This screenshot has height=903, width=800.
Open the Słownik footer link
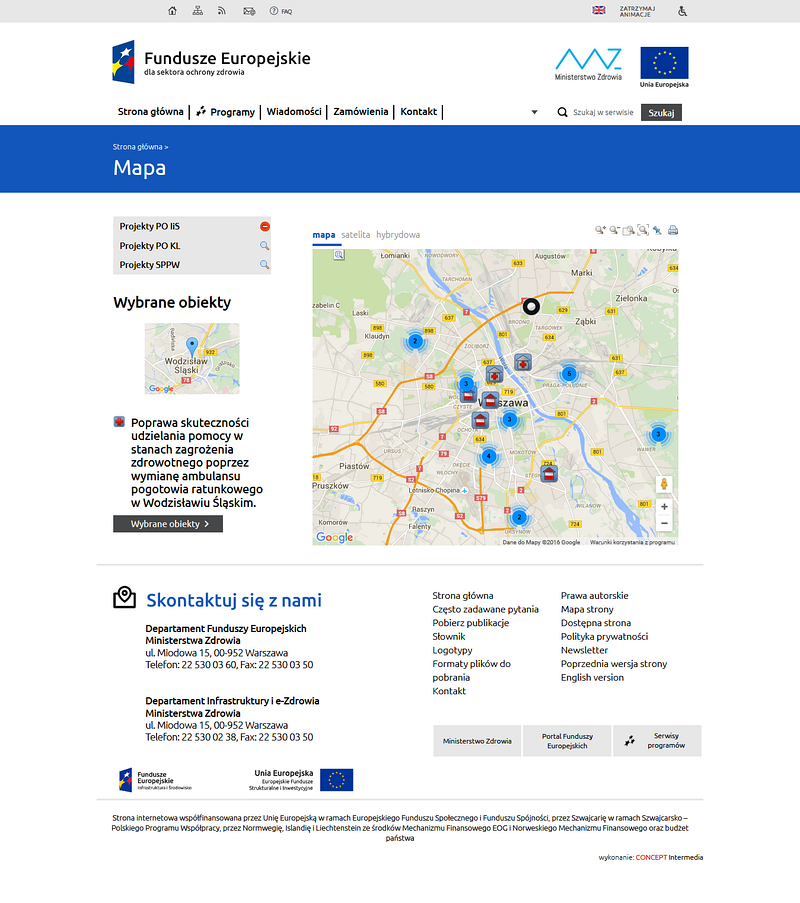click(449, 637)
